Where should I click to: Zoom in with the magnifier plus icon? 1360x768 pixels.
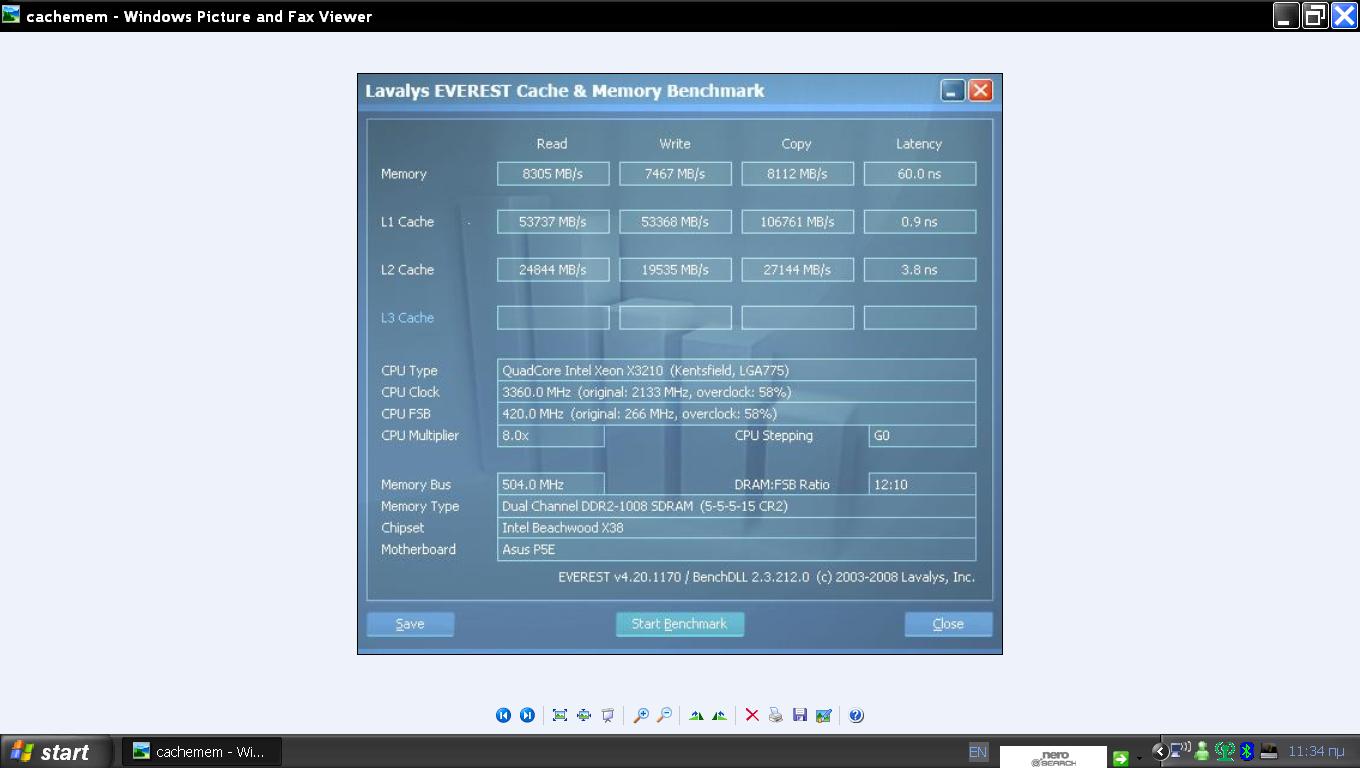click(x=641, y=715)
